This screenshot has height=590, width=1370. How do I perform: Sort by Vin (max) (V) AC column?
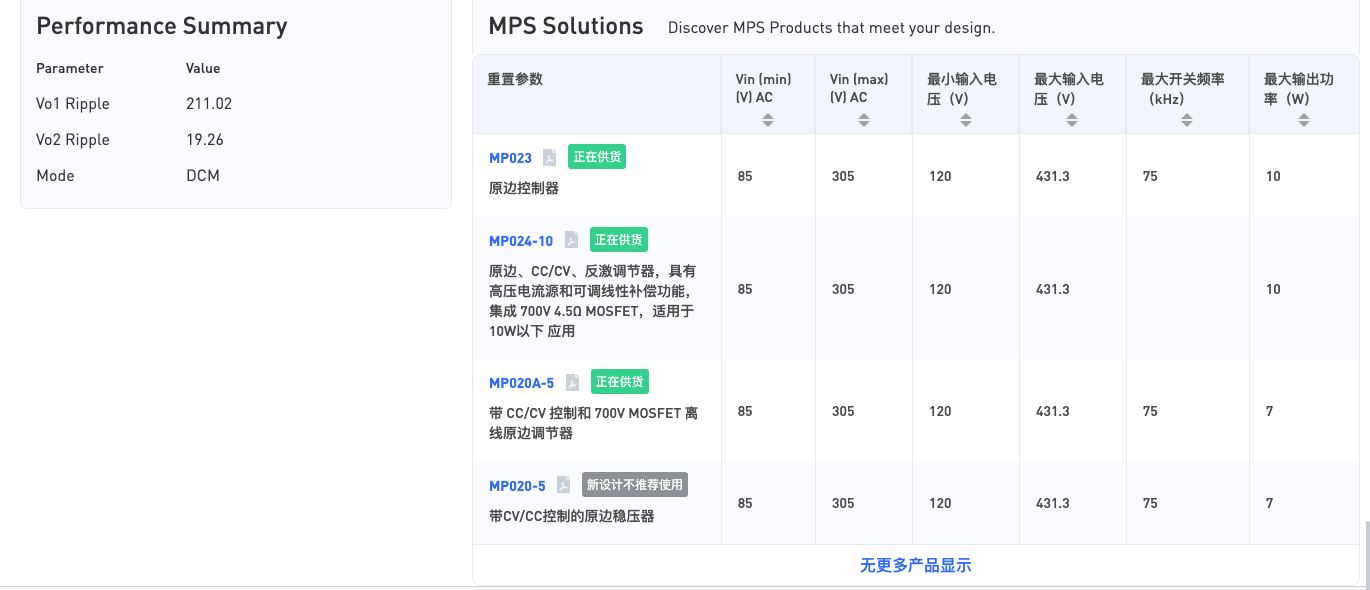pyautogui.click(x=862, y=120)
